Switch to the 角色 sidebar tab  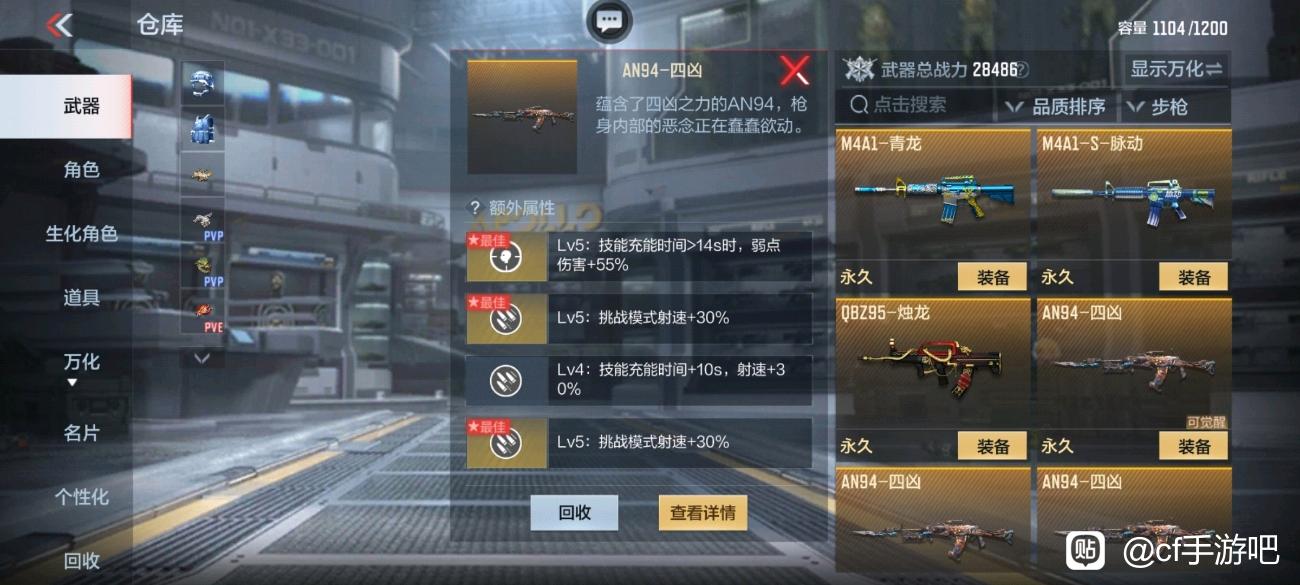click(x=82, y=170)
